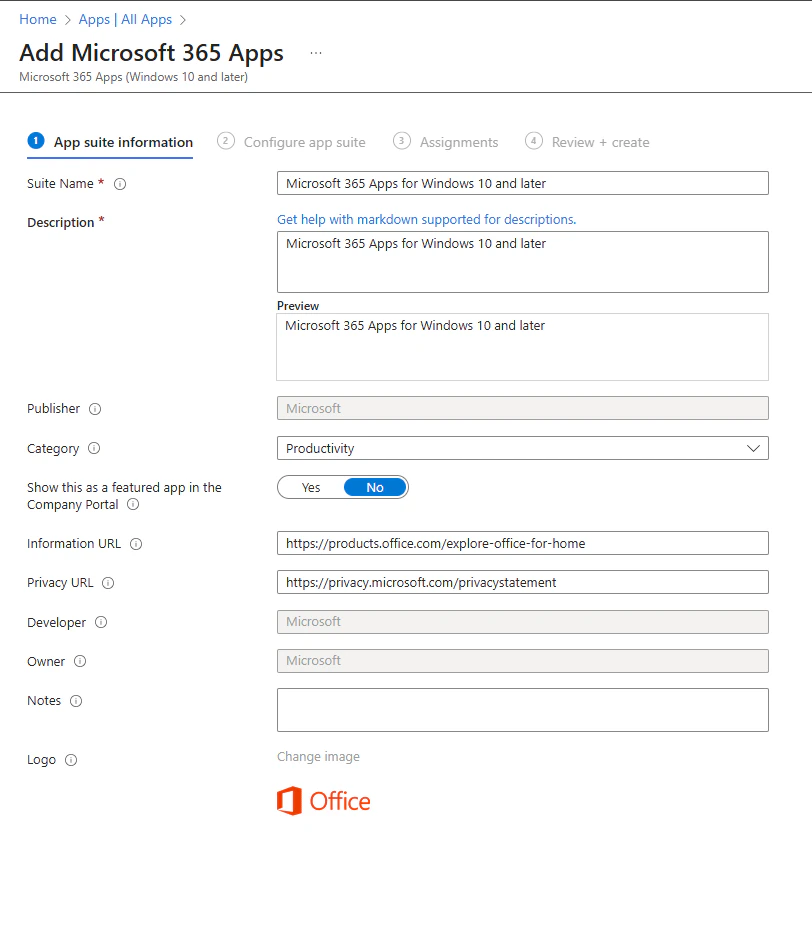The image size is (812, 946).
Task: Click the subtitle 'Microsoft 365 Apps (Windows 10 and later)'
Action: click(x=133, y=77)
